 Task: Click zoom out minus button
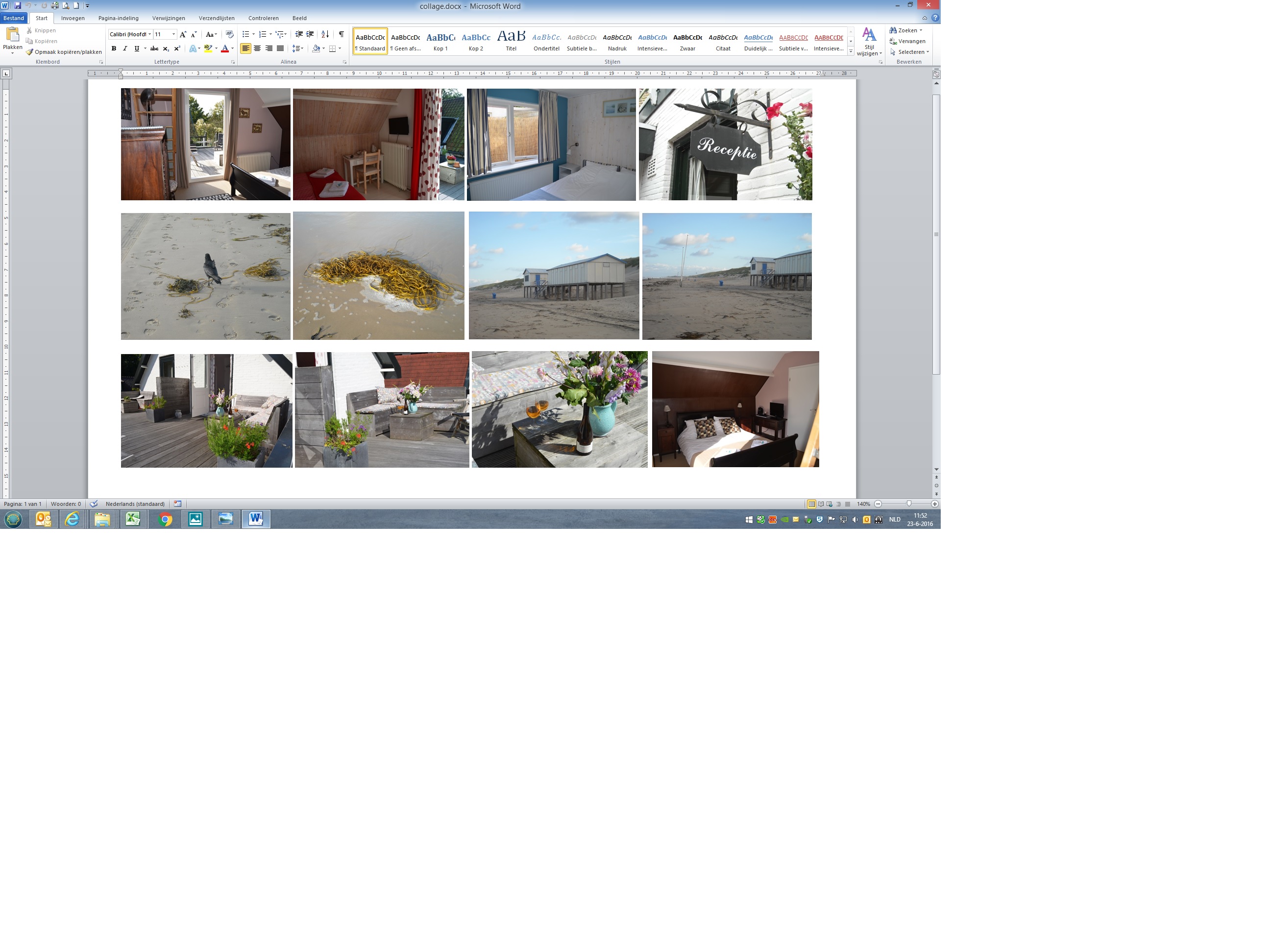click(x=878, y=504)
